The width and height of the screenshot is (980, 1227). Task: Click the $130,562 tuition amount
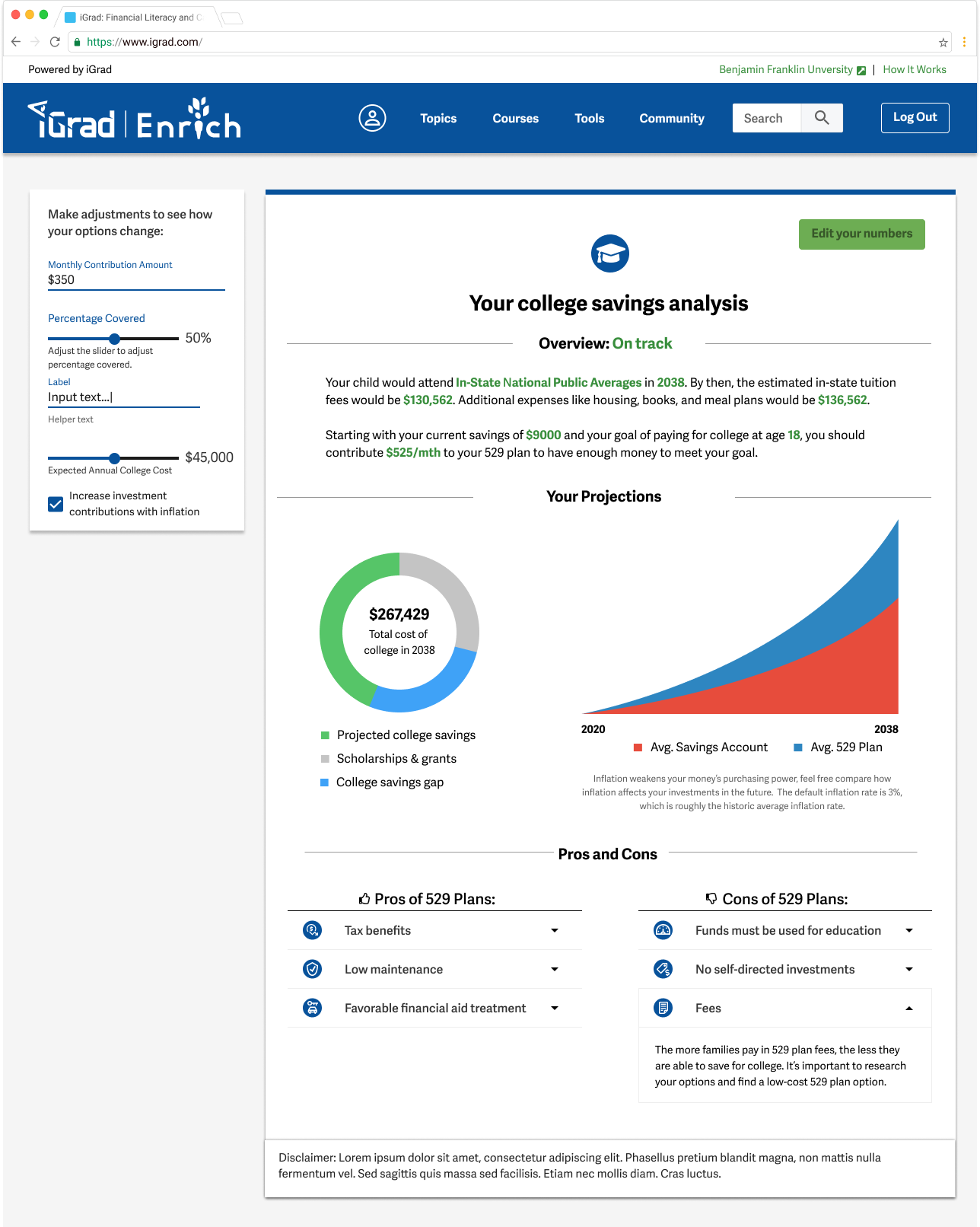[428, 400]
